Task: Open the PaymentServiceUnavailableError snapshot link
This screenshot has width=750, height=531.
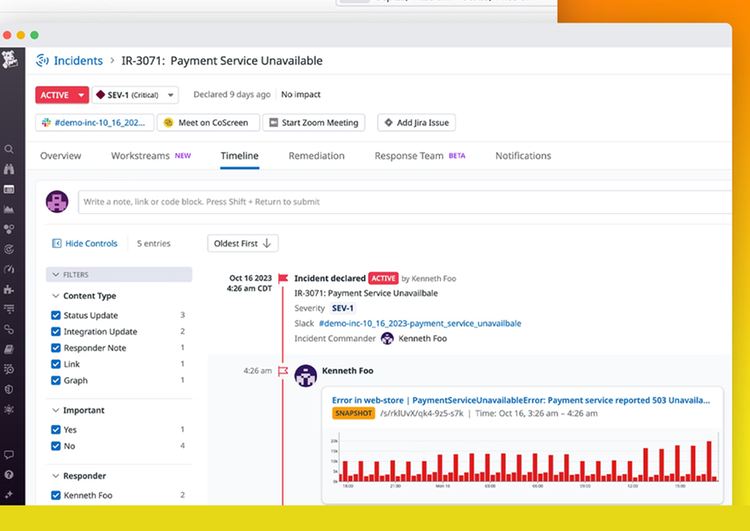Action: (521, 400)
